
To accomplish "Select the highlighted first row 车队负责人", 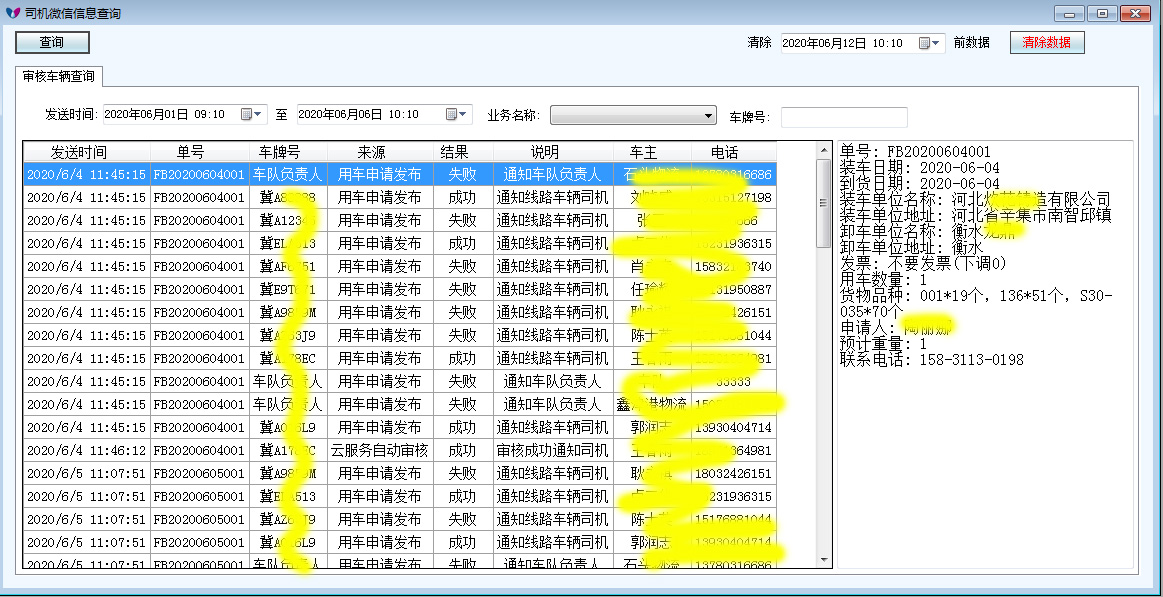I will pyautogui.click(x=287, y=174).
